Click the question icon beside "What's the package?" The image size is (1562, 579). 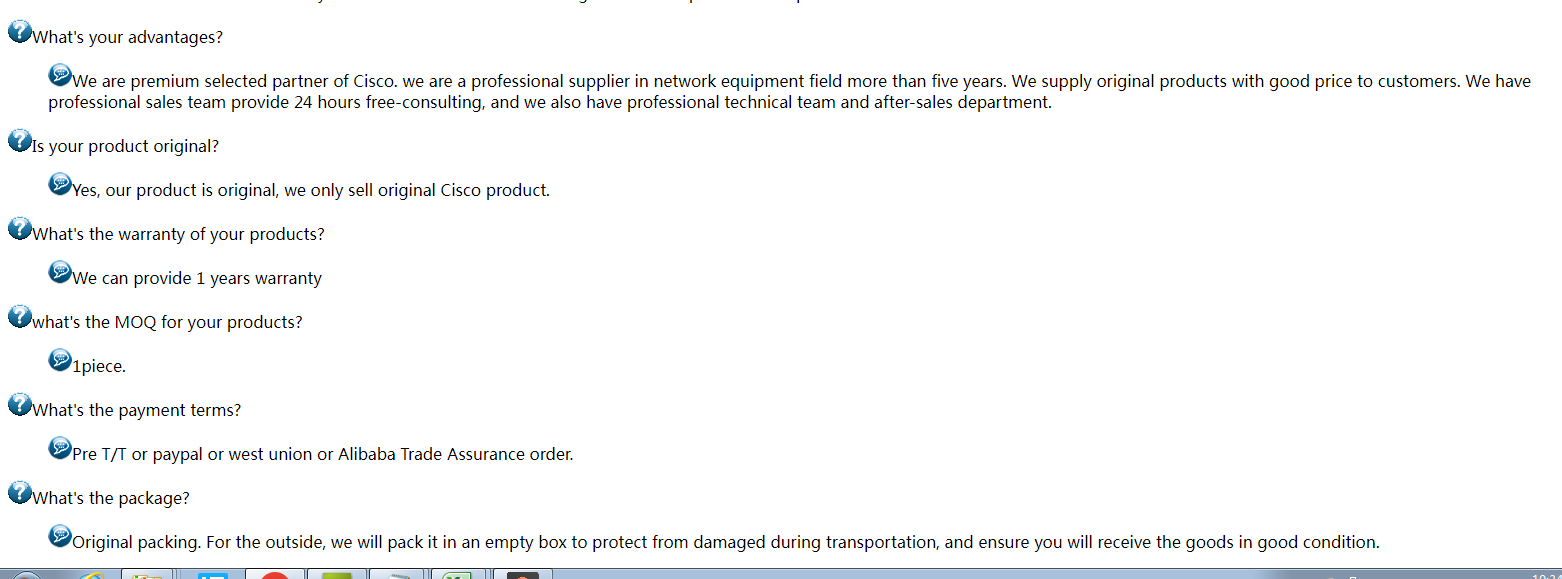point(19,493)
